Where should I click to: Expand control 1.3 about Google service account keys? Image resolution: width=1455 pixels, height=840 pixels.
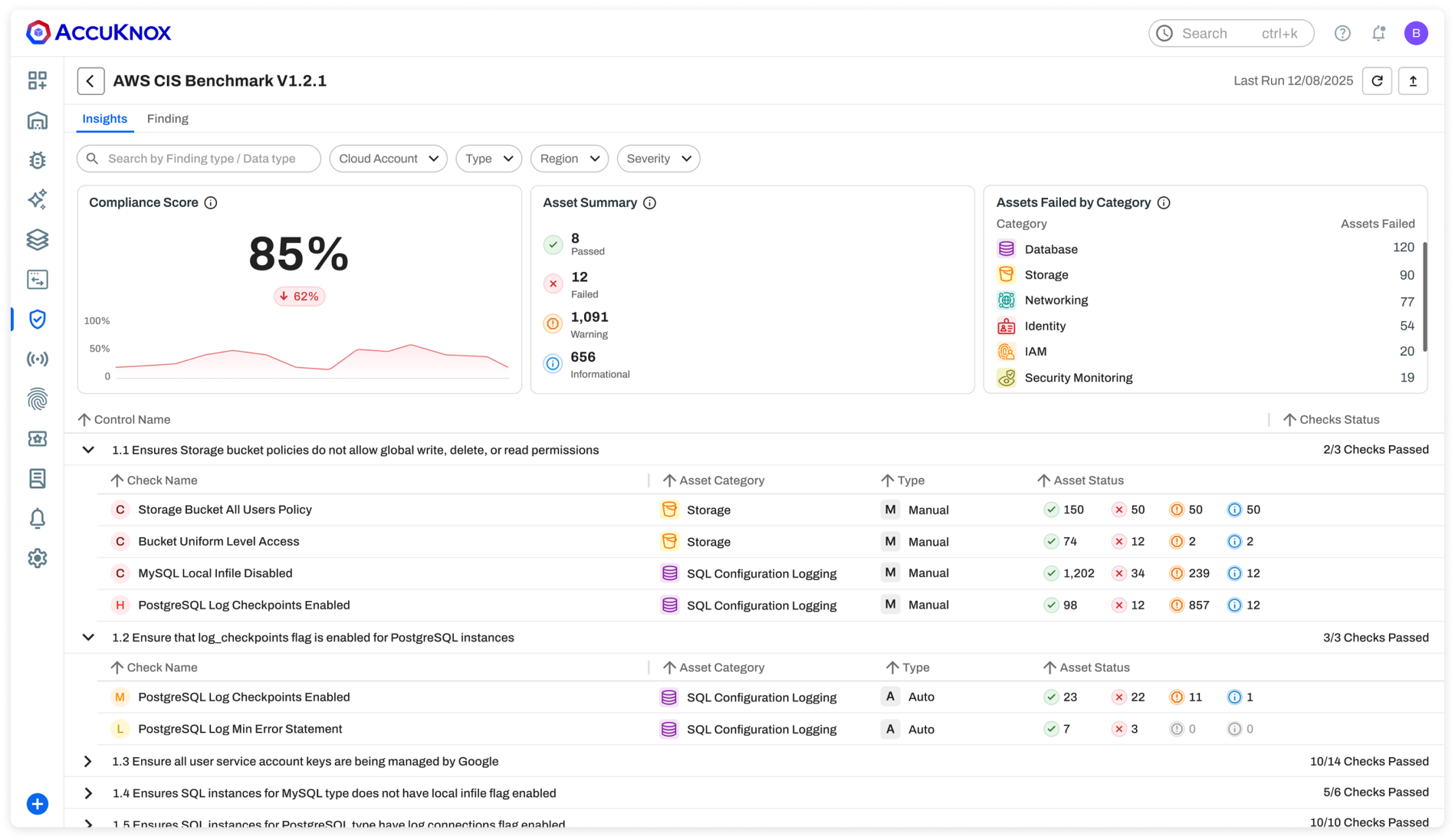[88, 761]
